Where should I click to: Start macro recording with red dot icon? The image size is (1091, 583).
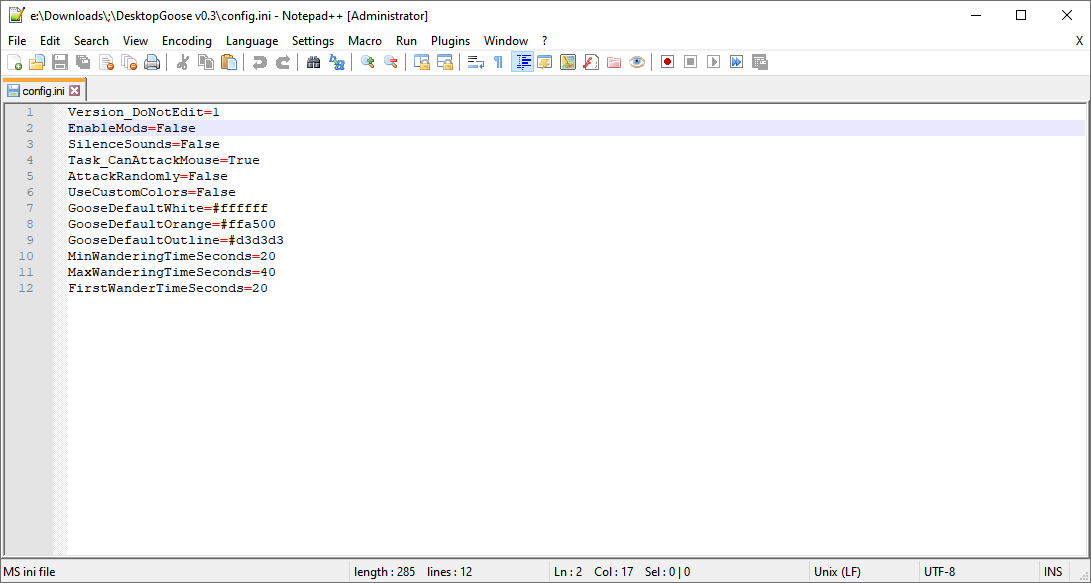667,62
